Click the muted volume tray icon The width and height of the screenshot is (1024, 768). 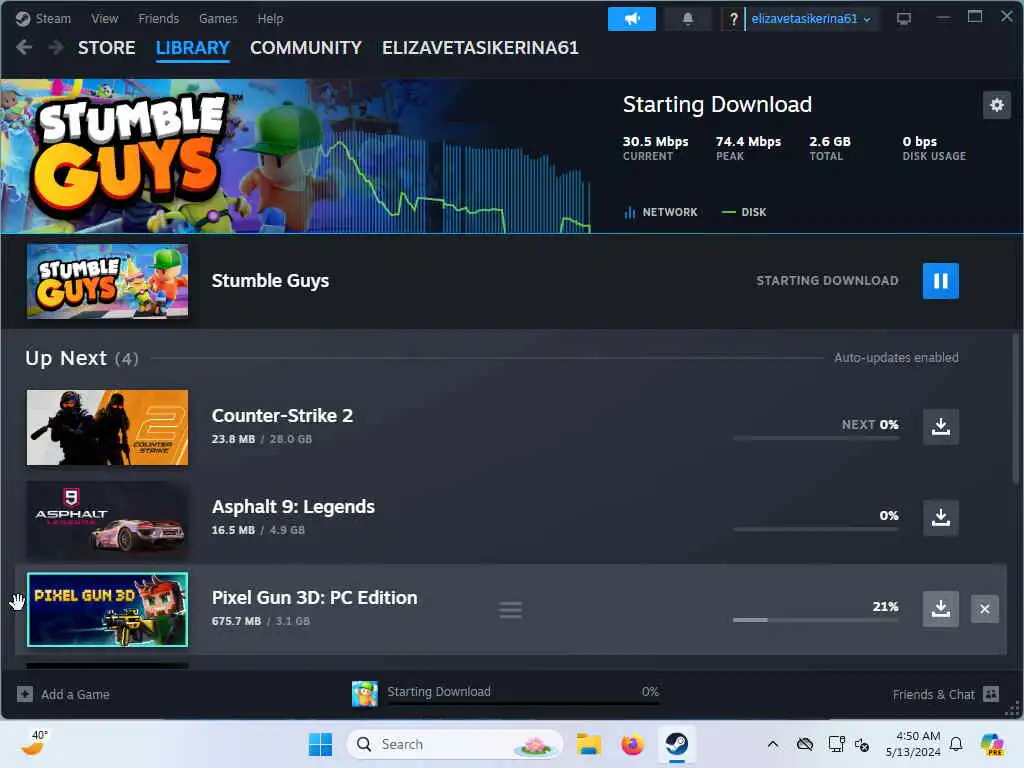[862, 744]
